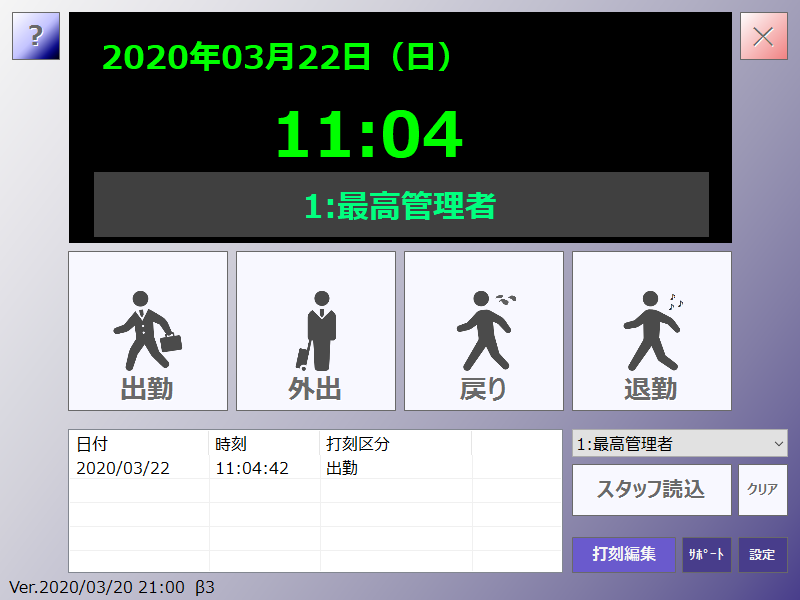
Task: Click the 打刻区分 column header
Action: [357, 444]
